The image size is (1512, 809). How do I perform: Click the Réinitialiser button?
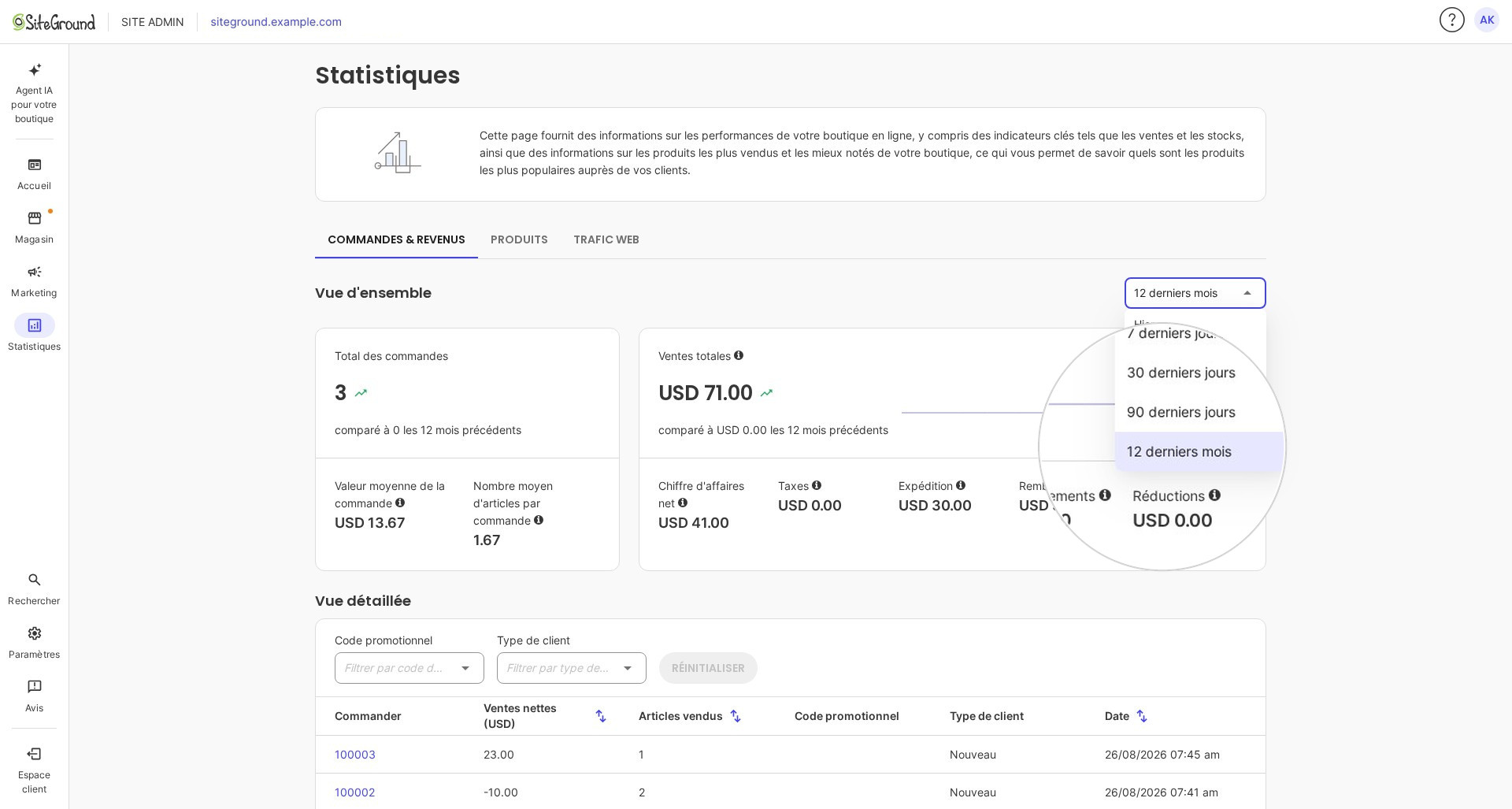click(x=708, y=668)
